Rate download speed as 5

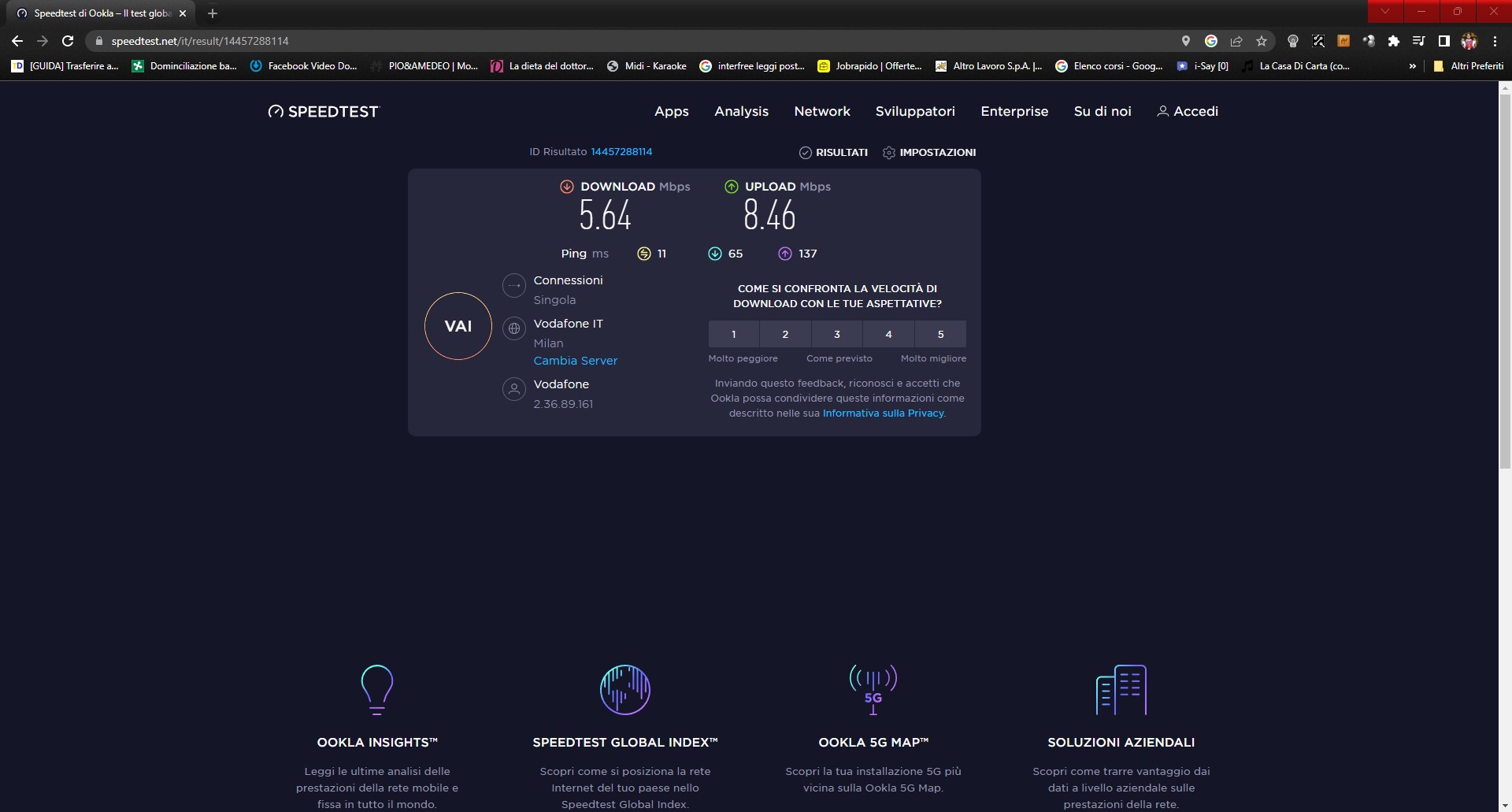pos(940,334)
